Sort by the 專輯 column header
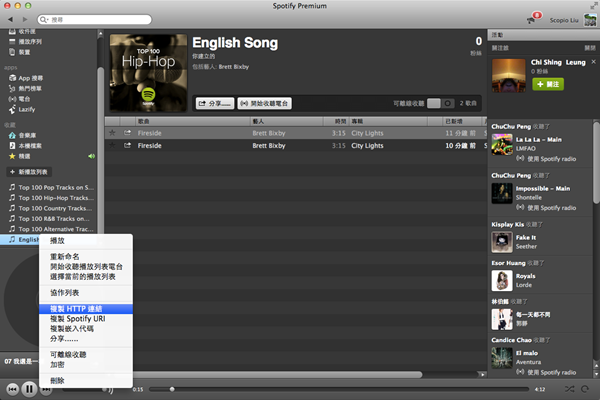Image resolution: width=600 pixels, height=400 pixels. 388,121
